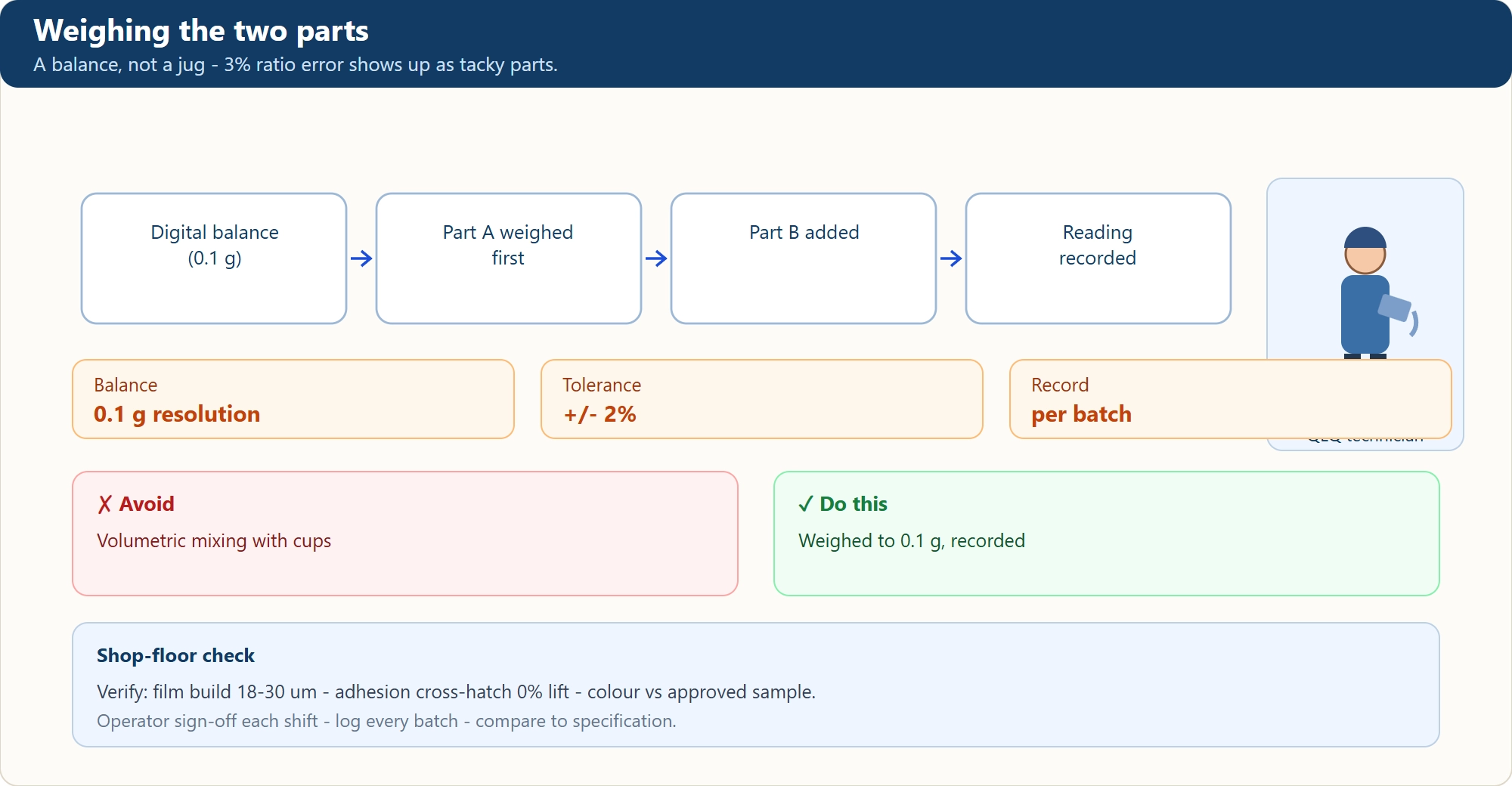The image size is (1512, 786).
Task: Click the arrow after Digital balance box
Action: [x=361, y=258]
